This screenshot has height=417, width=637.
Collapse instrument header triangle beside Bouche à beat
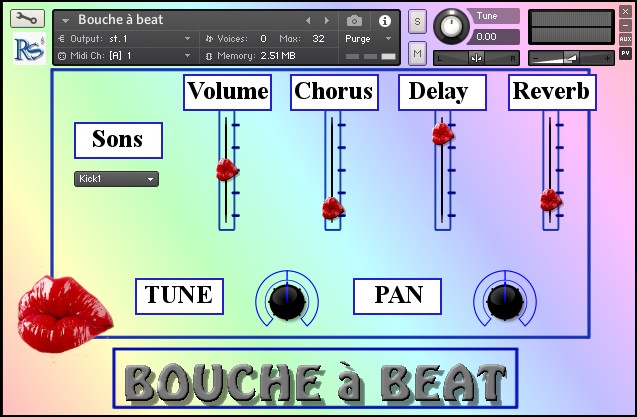(65, 20)
